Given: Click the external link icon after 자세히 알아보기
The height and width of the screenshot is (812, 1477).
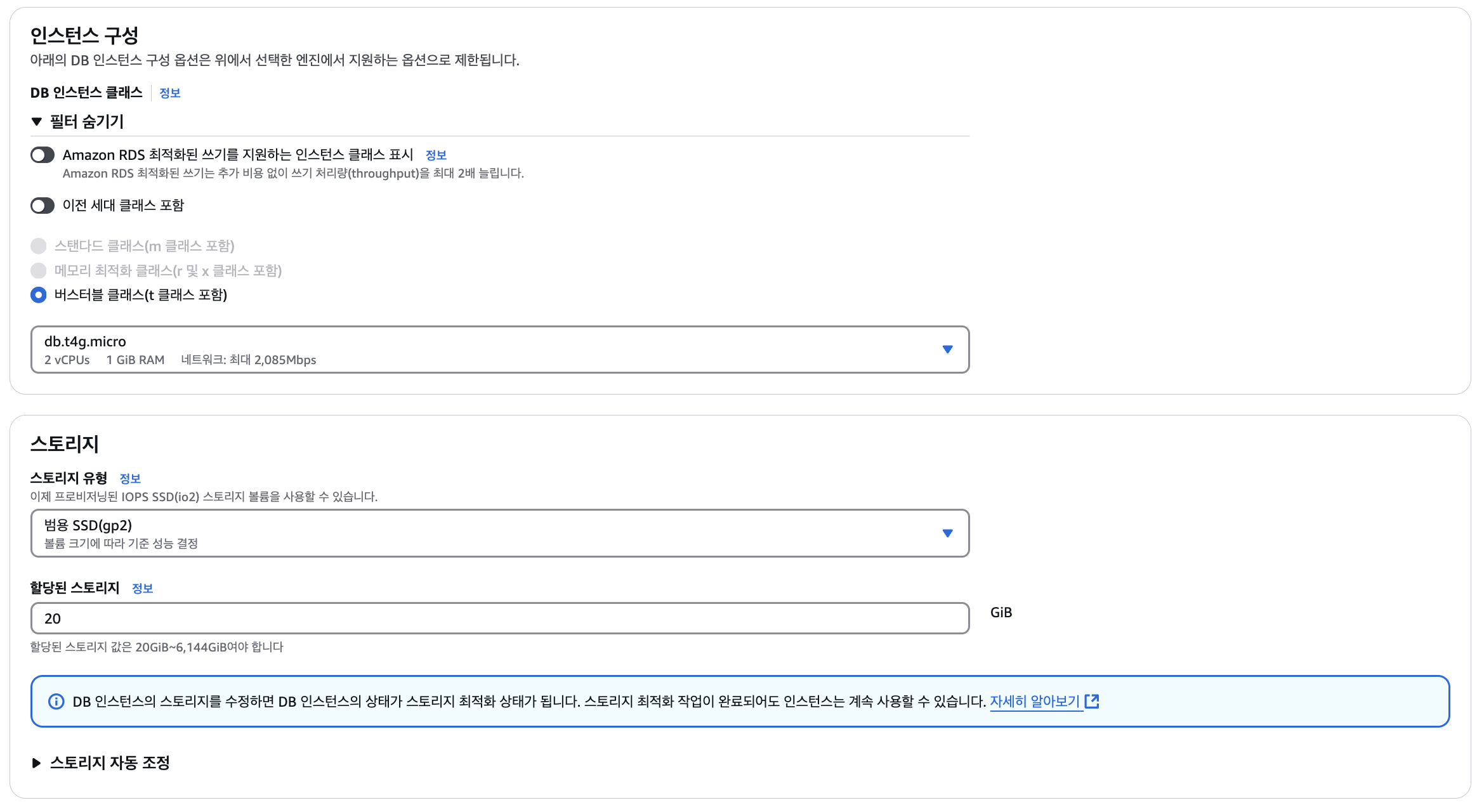Looking at the screenshot, I should 1092,701.
